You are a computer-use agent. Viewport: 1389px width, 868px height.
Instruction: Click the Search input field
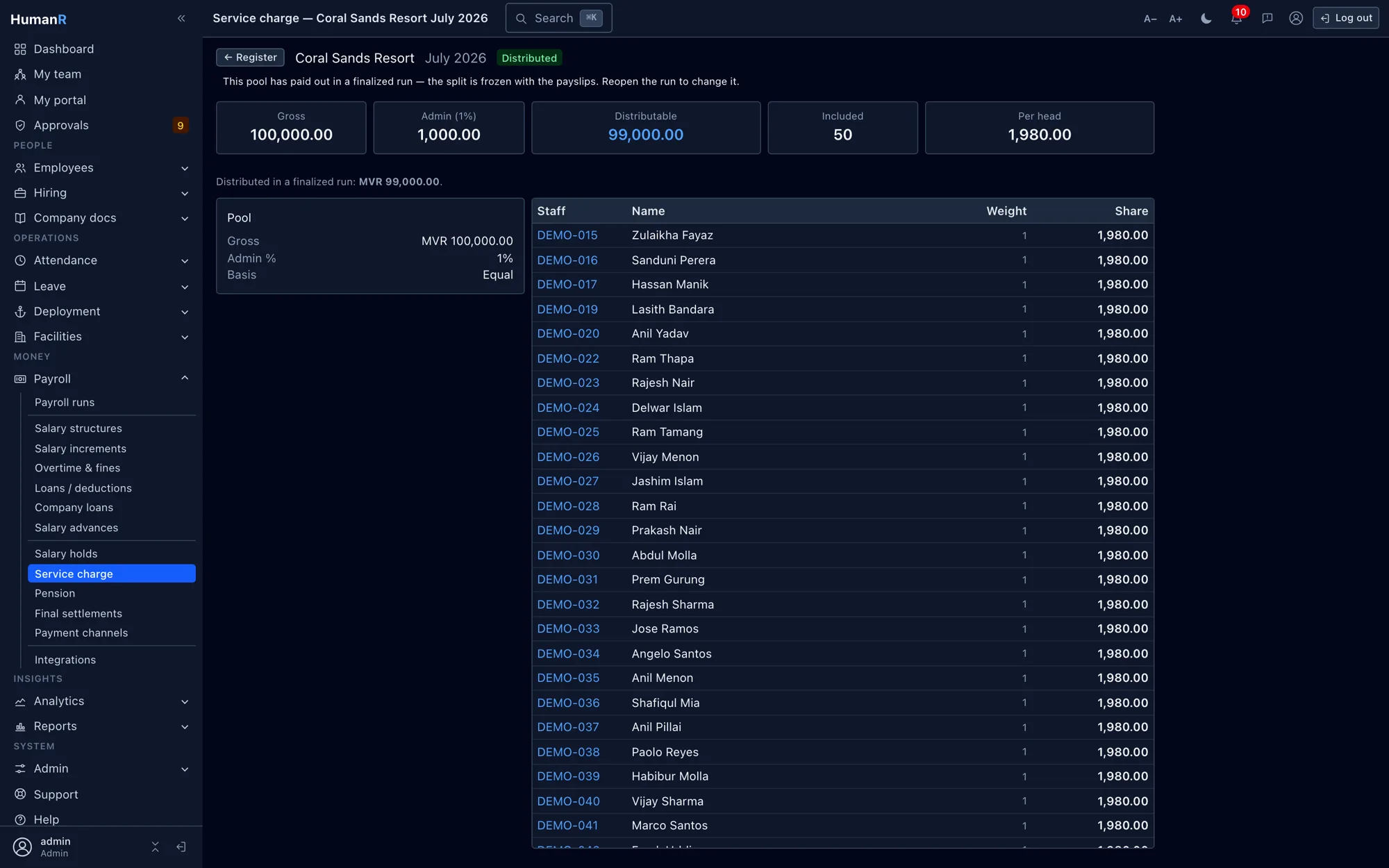[558, 18]
